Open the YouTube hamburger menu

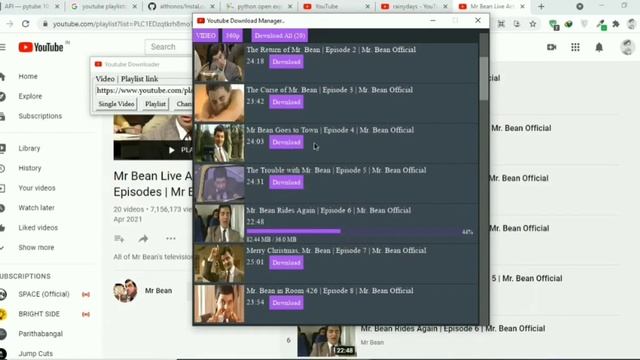3,47
